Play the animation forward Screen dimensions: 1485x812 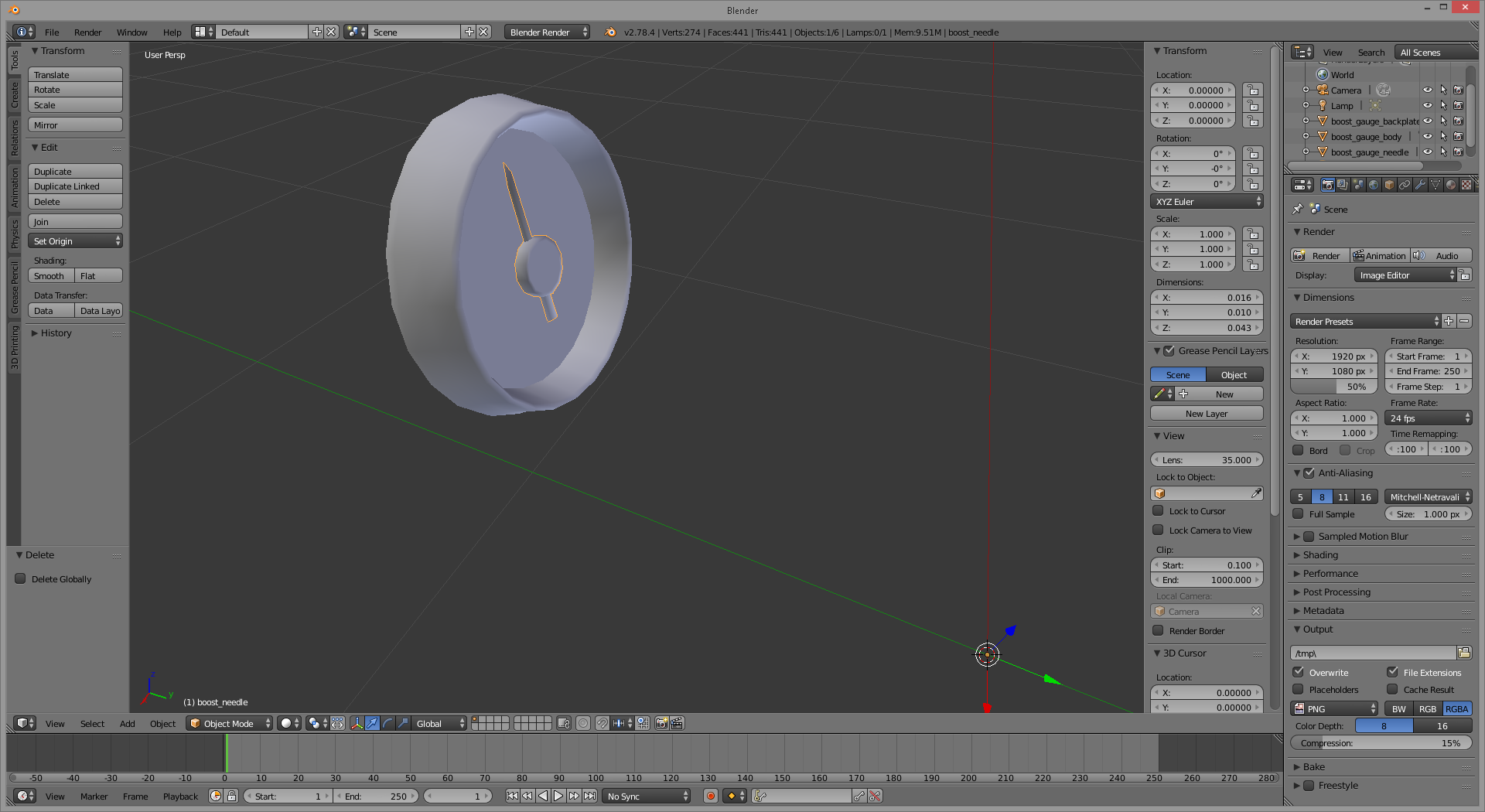tap(558, 796)
